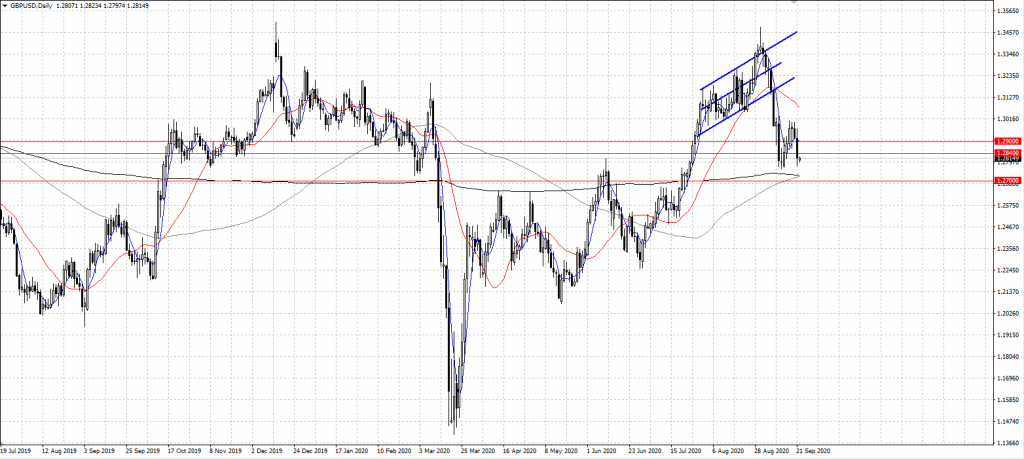Click the red 1.28400 price label
The height and width of the screenshot is (459, 1024).
pyautogui.click(x=1006, y=152)
